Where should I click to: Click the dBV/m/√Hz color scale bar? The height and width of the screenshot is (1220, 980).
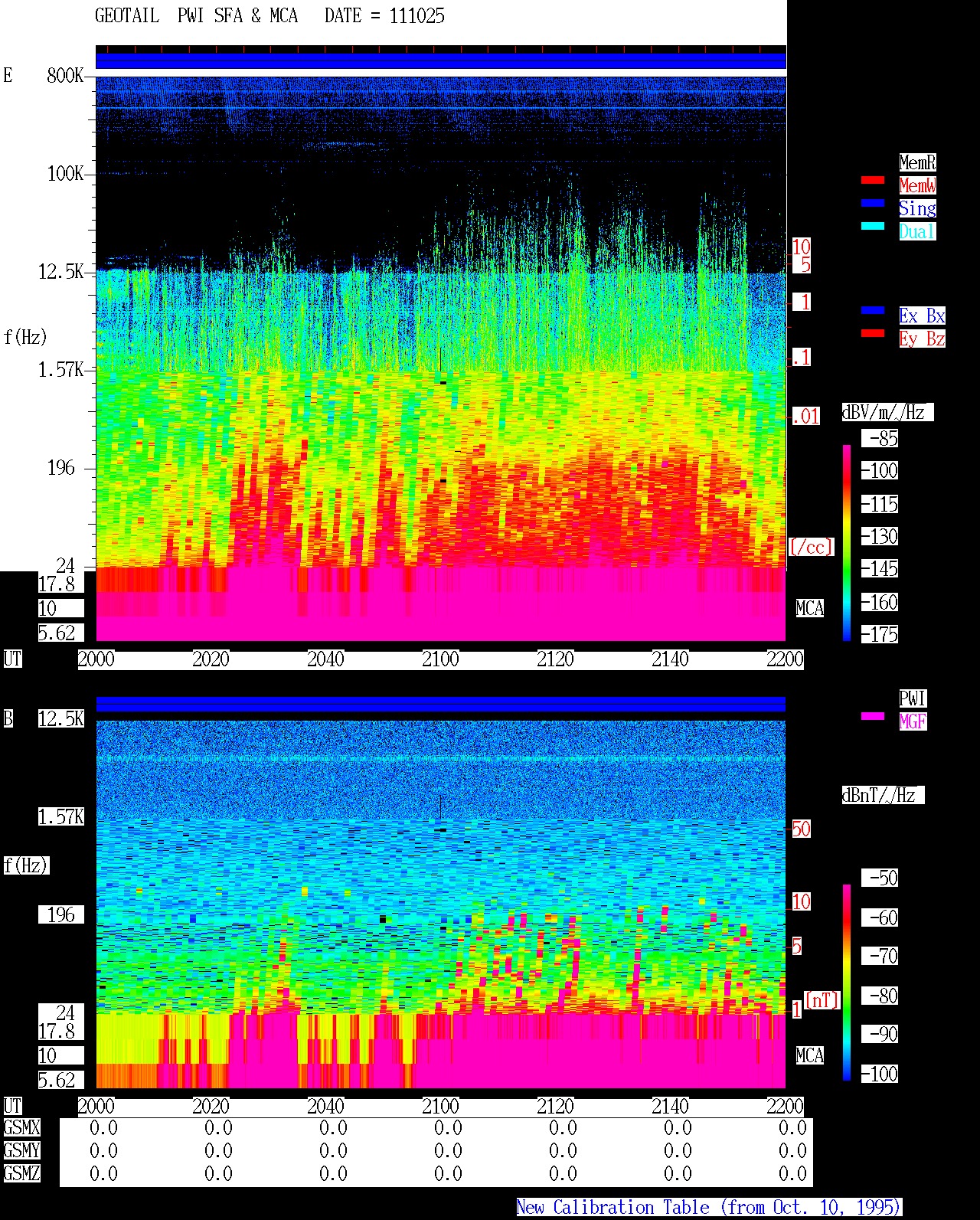[847, 542]
